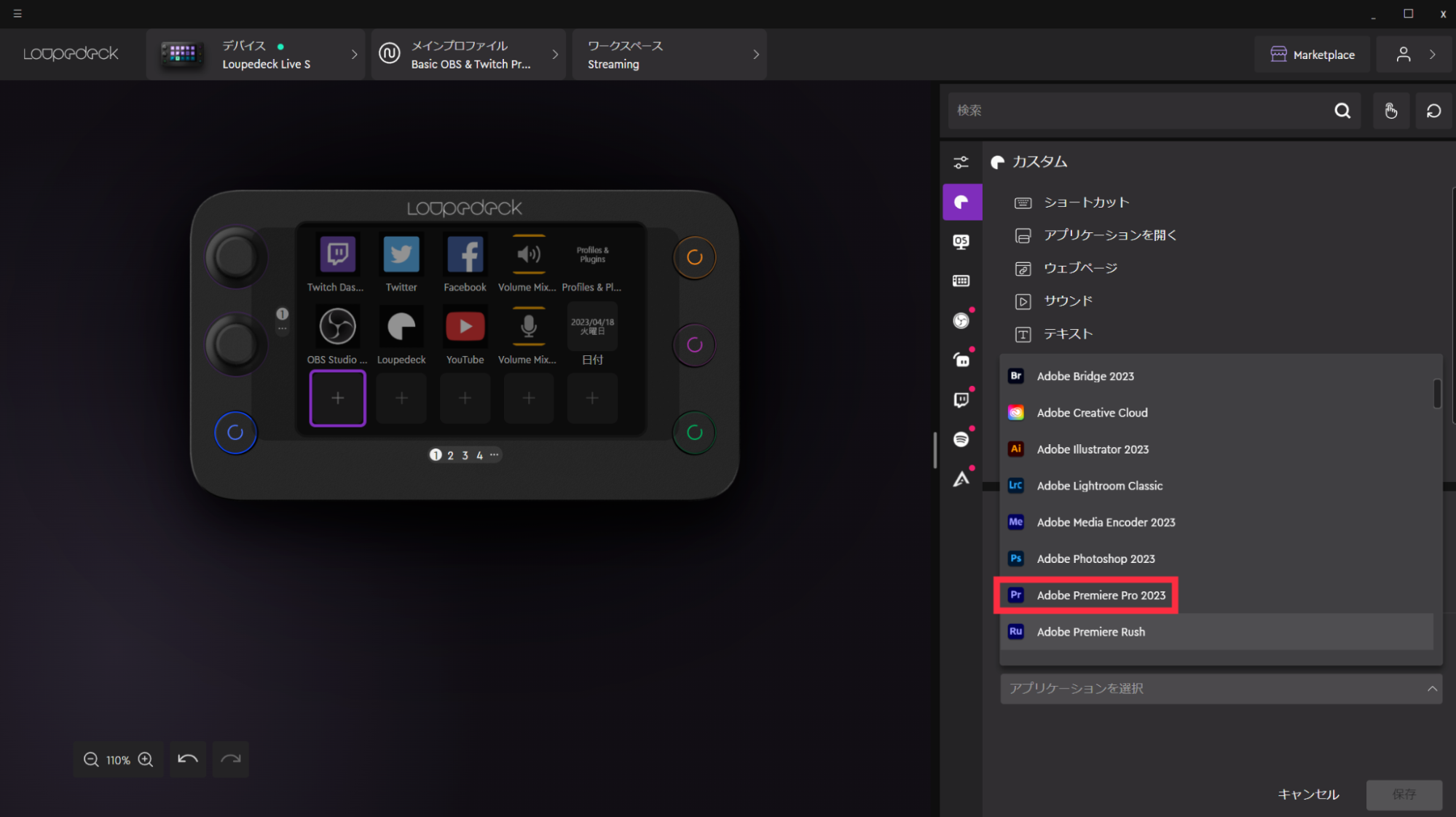This screenshot has height=817, width=1456.
Task: Click the application list scrollbar
Action: [1437, 394]
